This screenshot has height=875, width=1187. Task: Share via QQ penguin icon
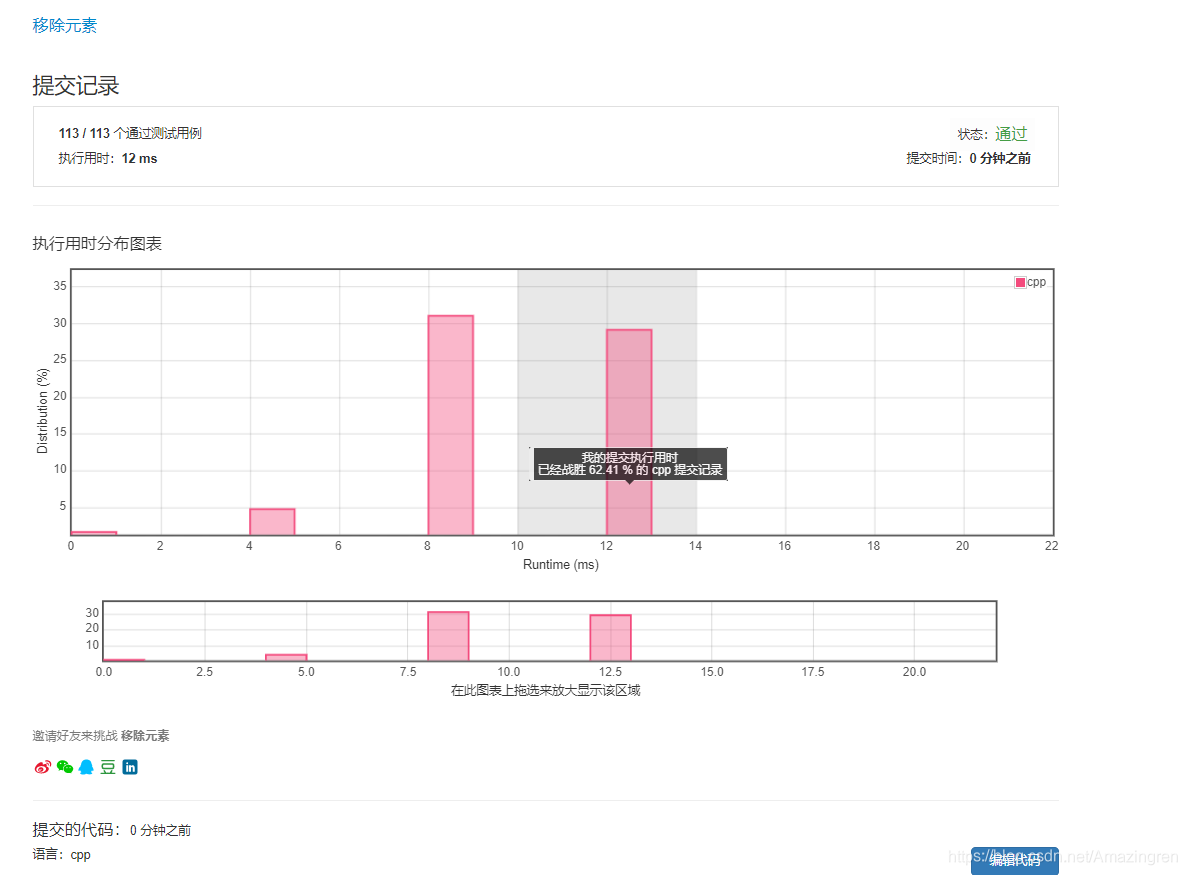click(x=86, y=767)
